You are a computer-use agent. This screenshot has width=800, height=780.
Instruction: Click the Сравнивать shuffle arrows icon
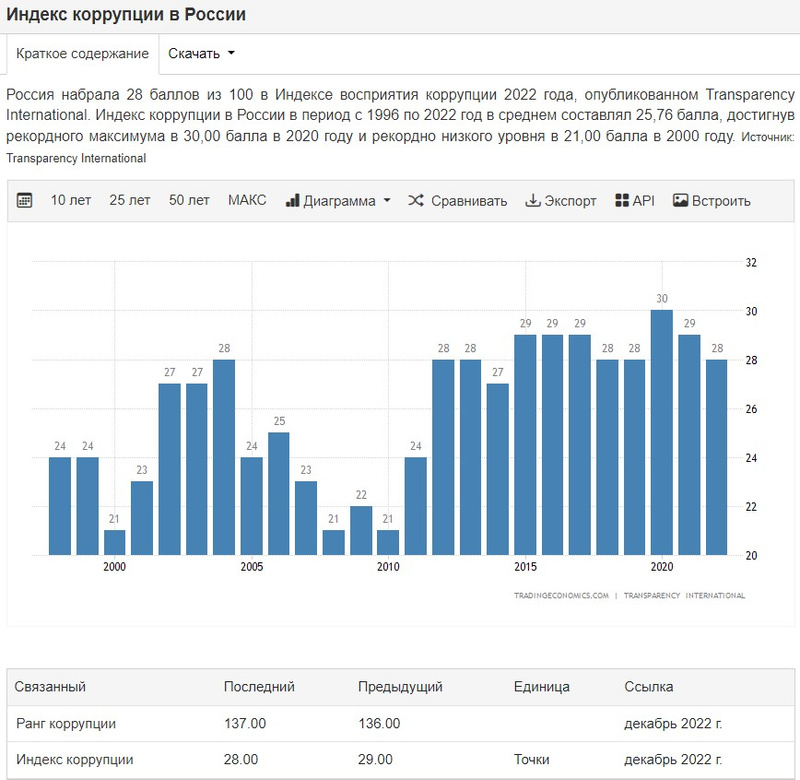pos(416,201)
